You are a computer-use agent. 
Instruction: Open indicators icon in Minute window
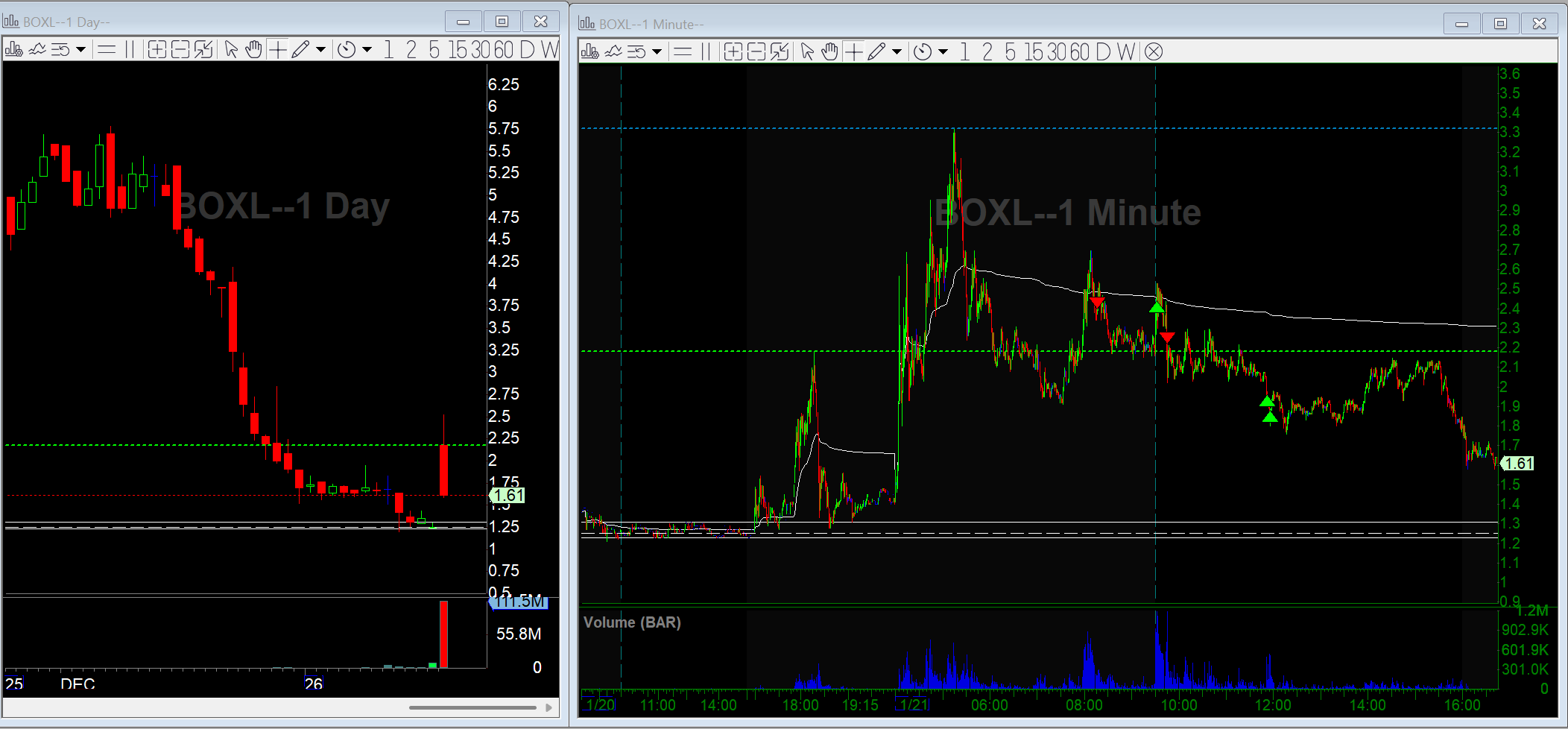(x=613, y=51)
